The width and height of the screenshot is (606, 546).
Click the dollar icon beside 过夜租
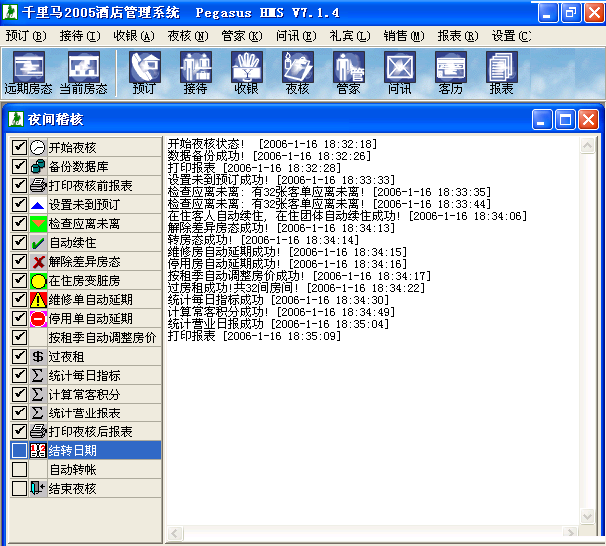click(x=38, y=356)
